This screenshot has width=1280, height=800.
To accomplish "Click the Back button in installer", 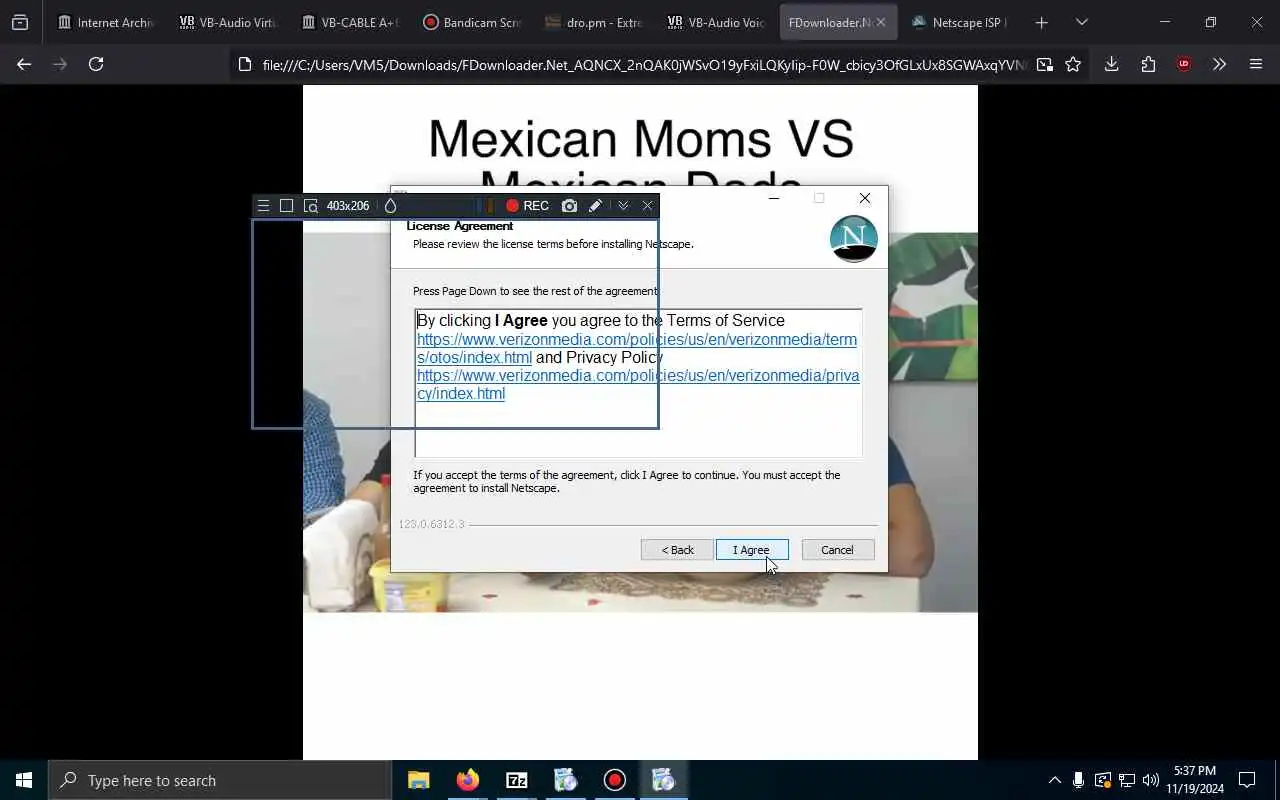I will 677,550.
